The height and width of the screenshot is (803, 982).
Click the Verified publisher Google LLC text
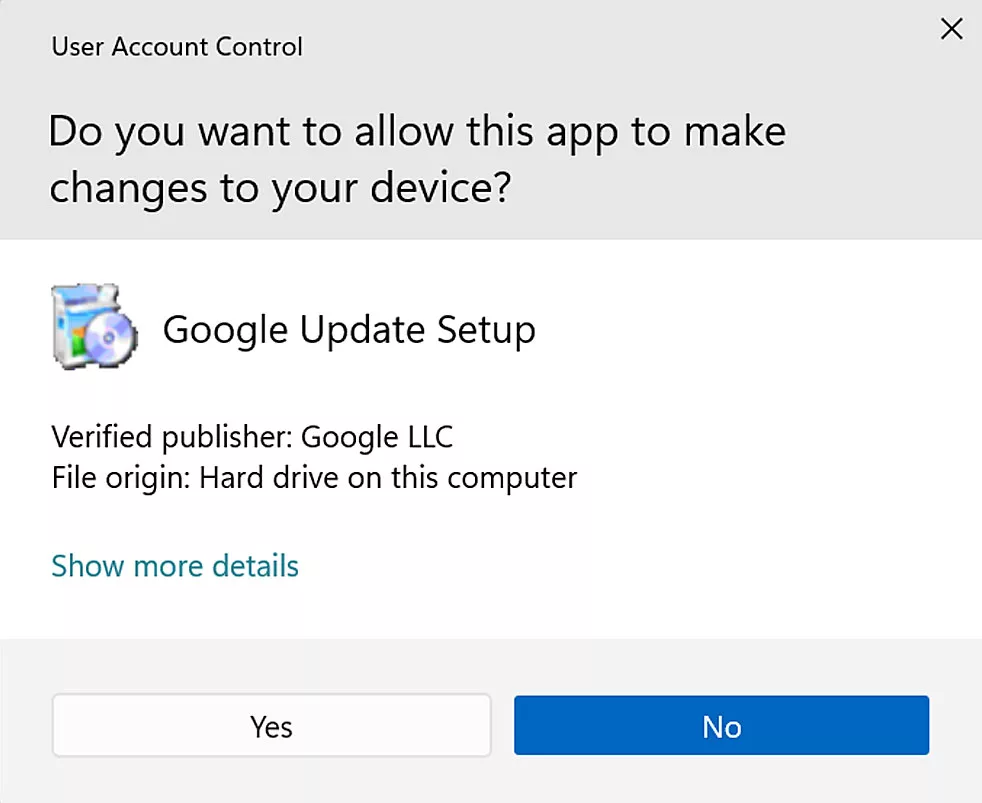click(251, 436)
